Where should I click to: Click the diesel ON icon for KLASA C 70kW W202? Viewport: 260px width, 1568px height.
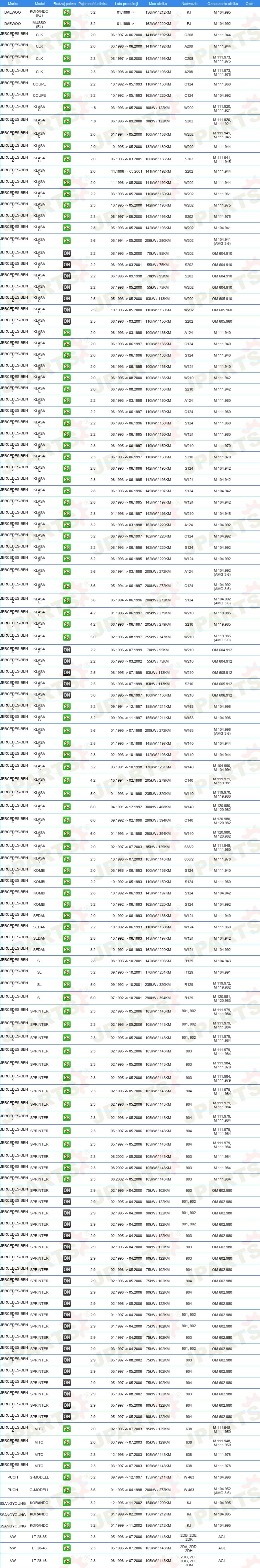coord(66,253)
